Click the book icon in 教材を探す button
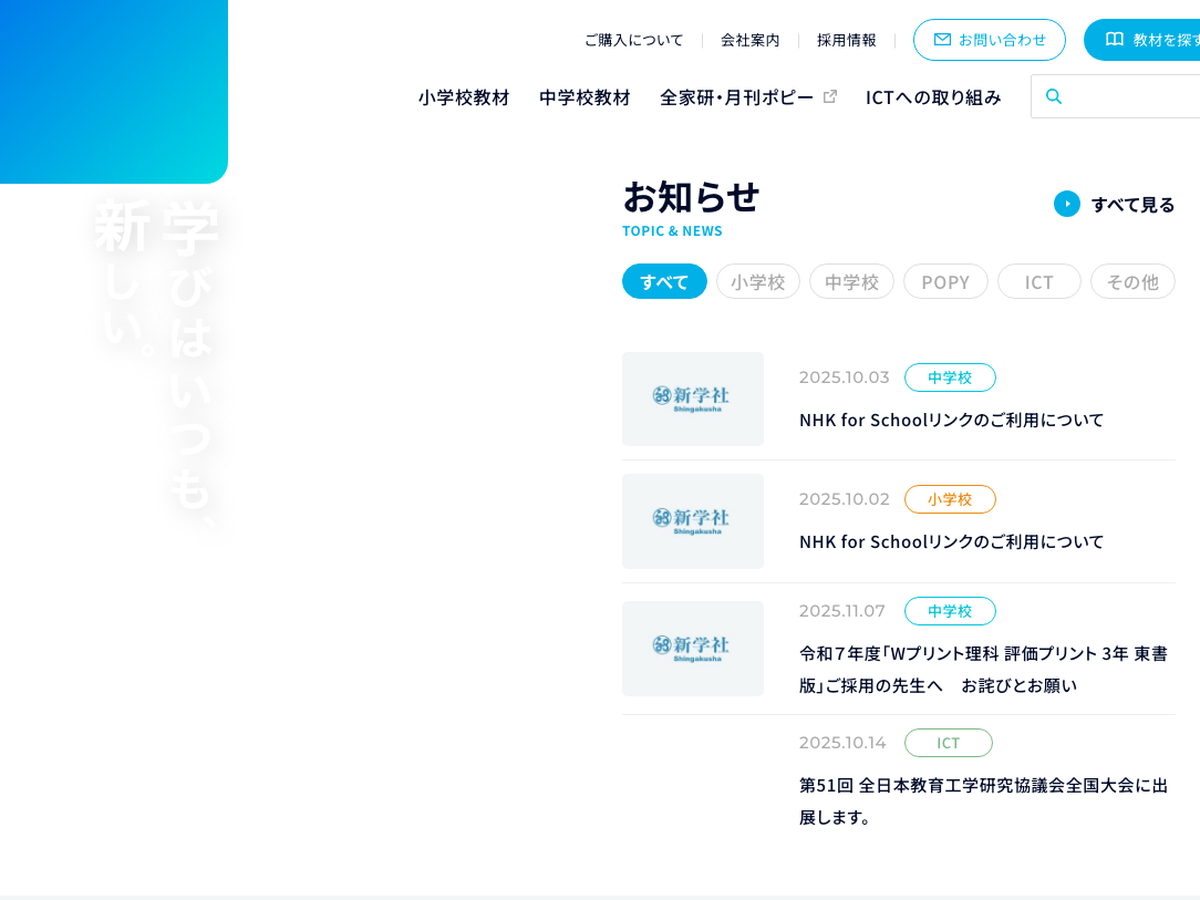 coord(1114,40)
